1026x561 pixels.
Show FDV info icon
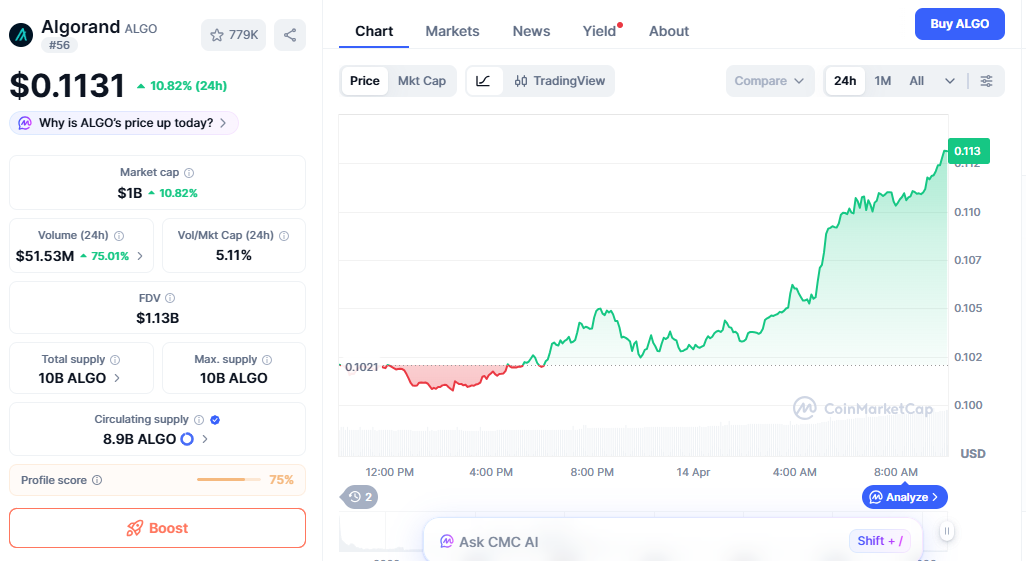(170, 298)
